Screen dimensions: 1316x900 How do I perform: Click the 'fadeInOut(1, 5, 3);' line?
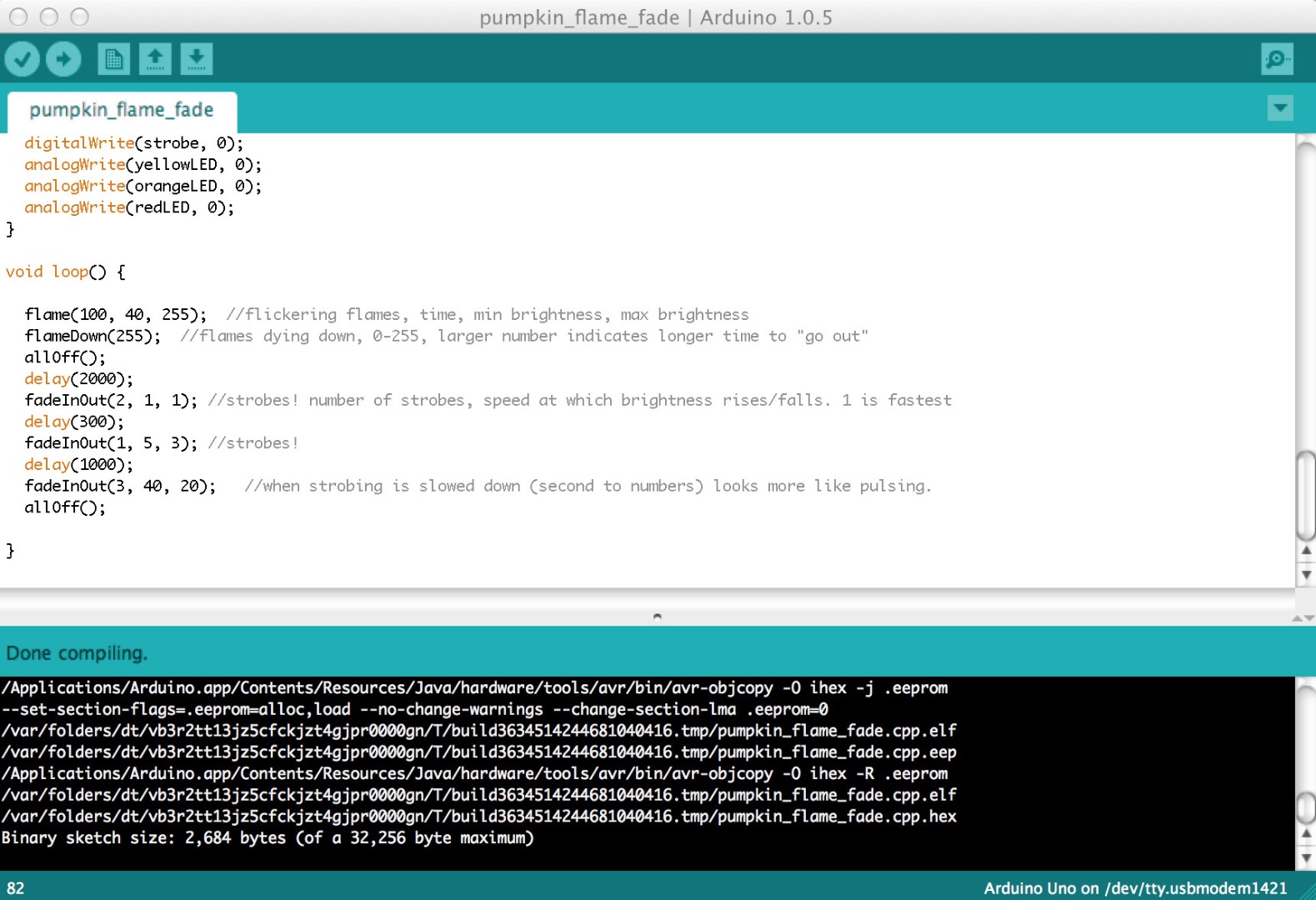pyautogui.click(x=111, y=443)
